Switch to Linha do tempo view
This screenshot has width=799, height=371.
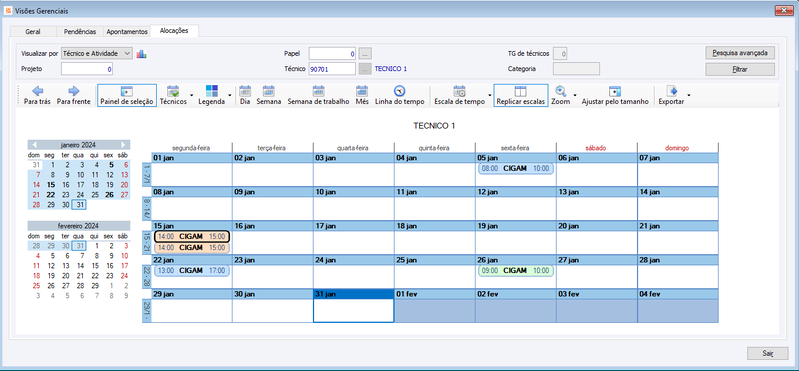400,95
